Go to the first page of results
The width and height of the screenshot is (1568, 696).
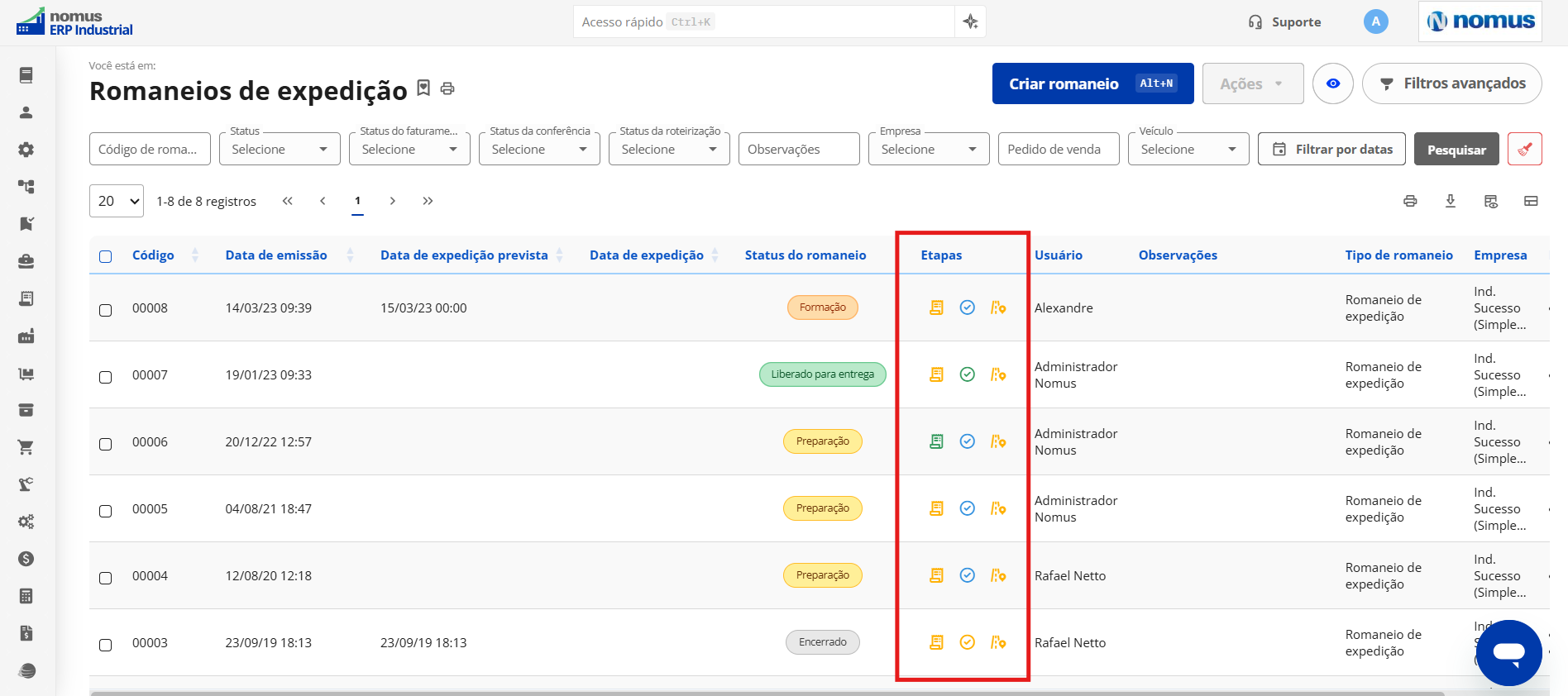288,201
